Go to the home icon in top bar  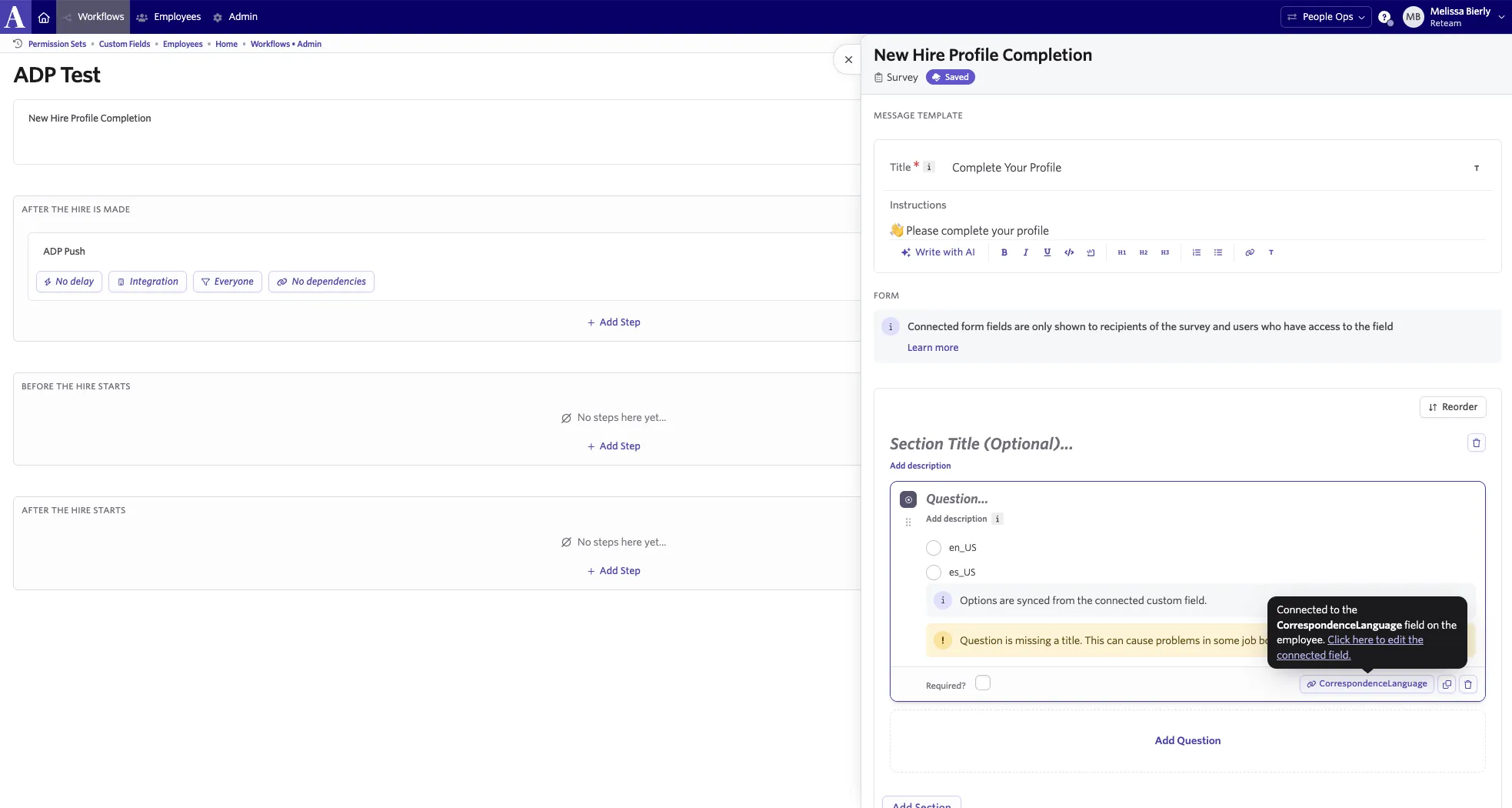tap(44, 17)
